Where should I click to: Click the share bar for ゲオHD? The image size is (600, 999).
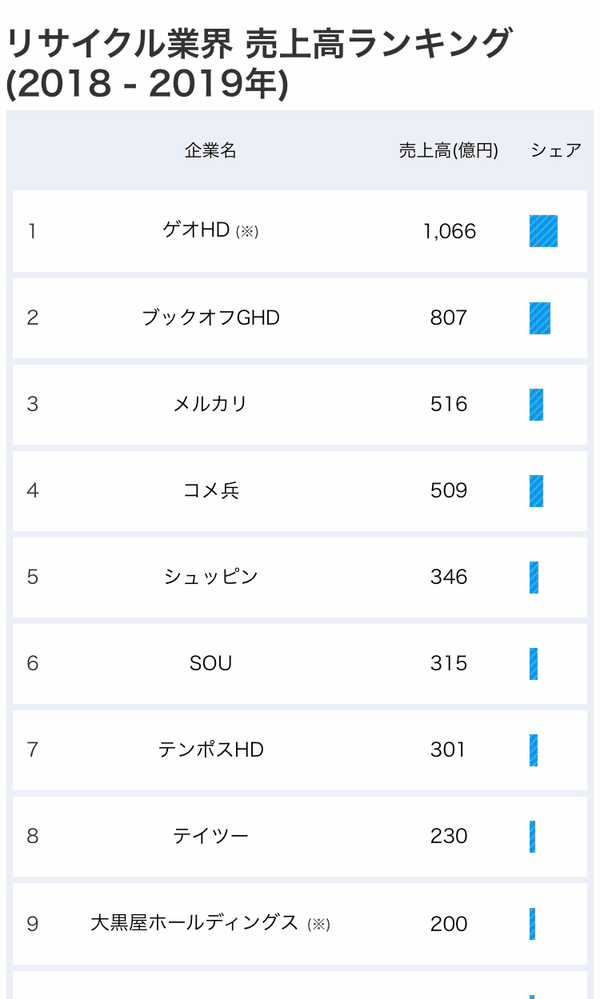click(543, 231)
